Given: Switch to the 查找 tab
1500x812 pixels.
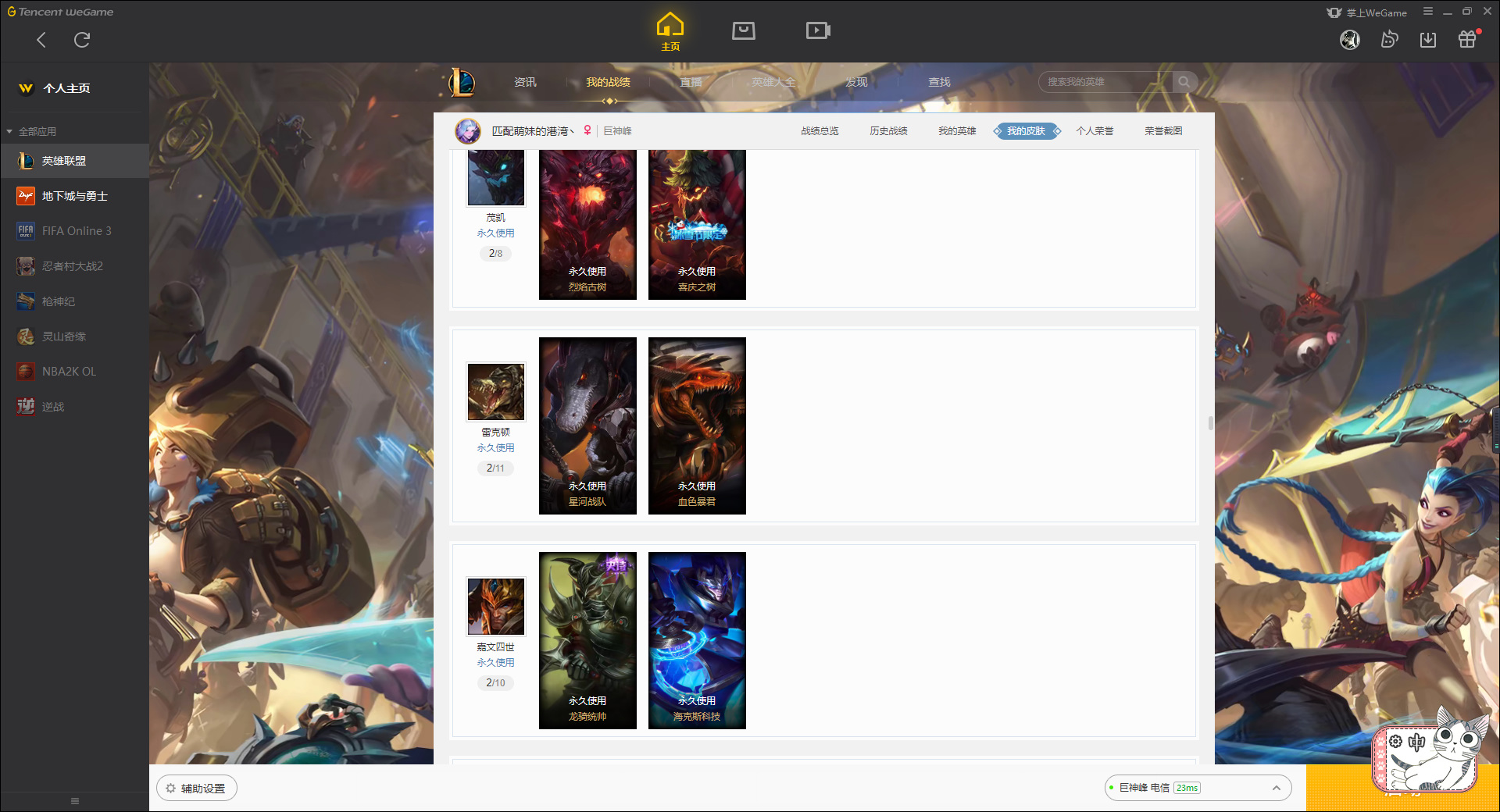Looking at the screenshot, I should tap(939, 82).
